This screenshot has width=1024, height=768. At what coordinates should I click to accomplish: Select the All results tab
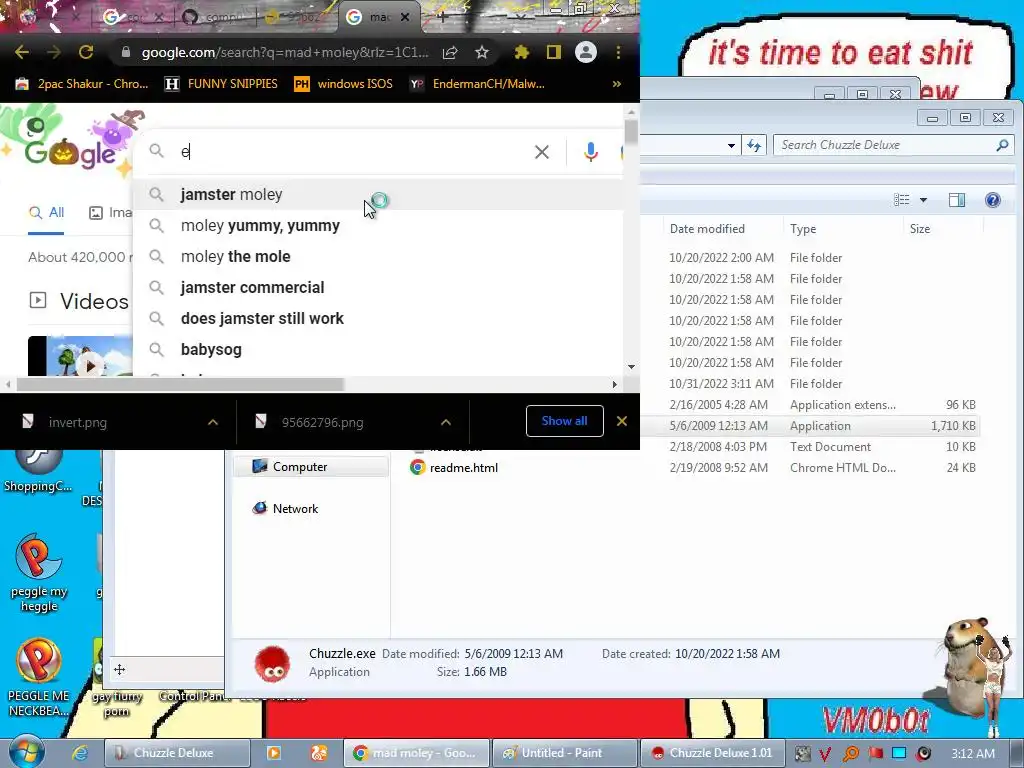pos(46,212)
